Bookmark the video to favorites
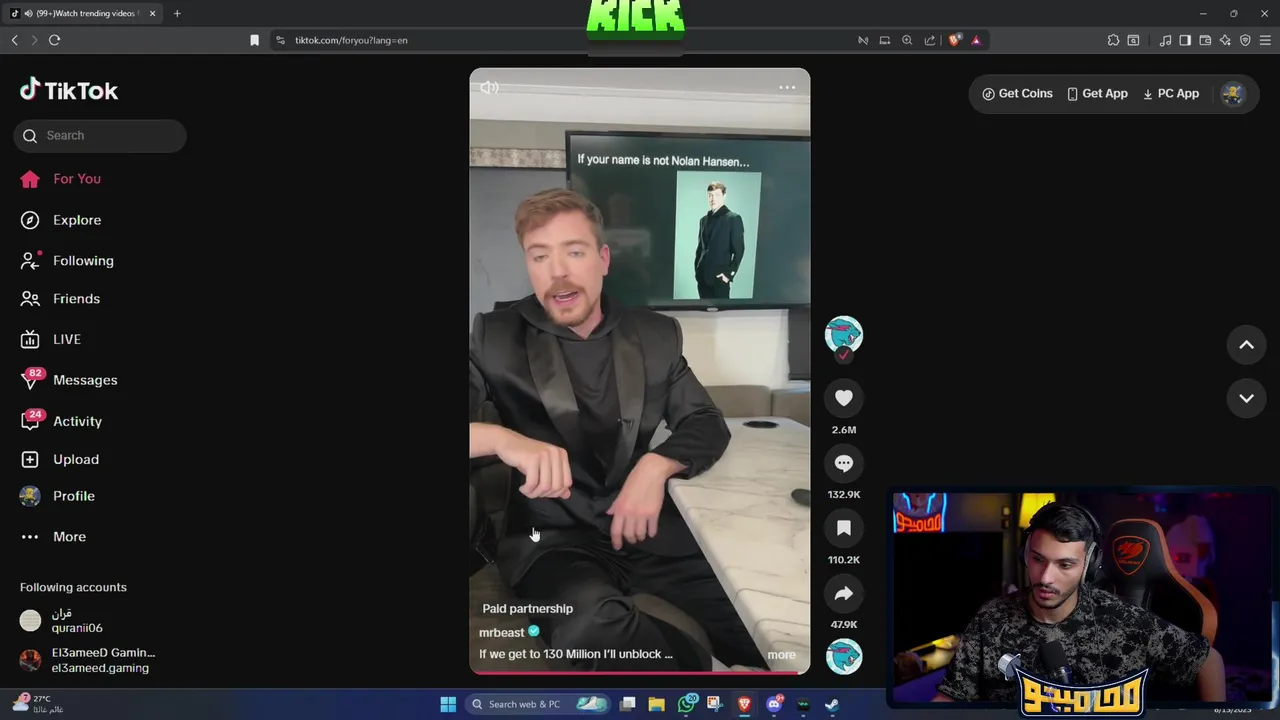 point(844,528)
